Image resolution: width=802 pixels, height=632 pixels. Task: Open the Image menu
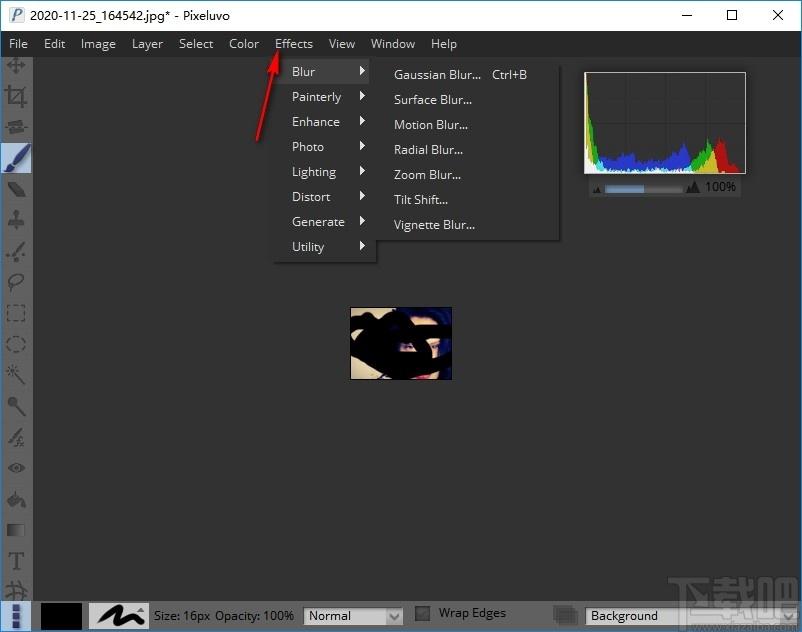coord(98,44)
